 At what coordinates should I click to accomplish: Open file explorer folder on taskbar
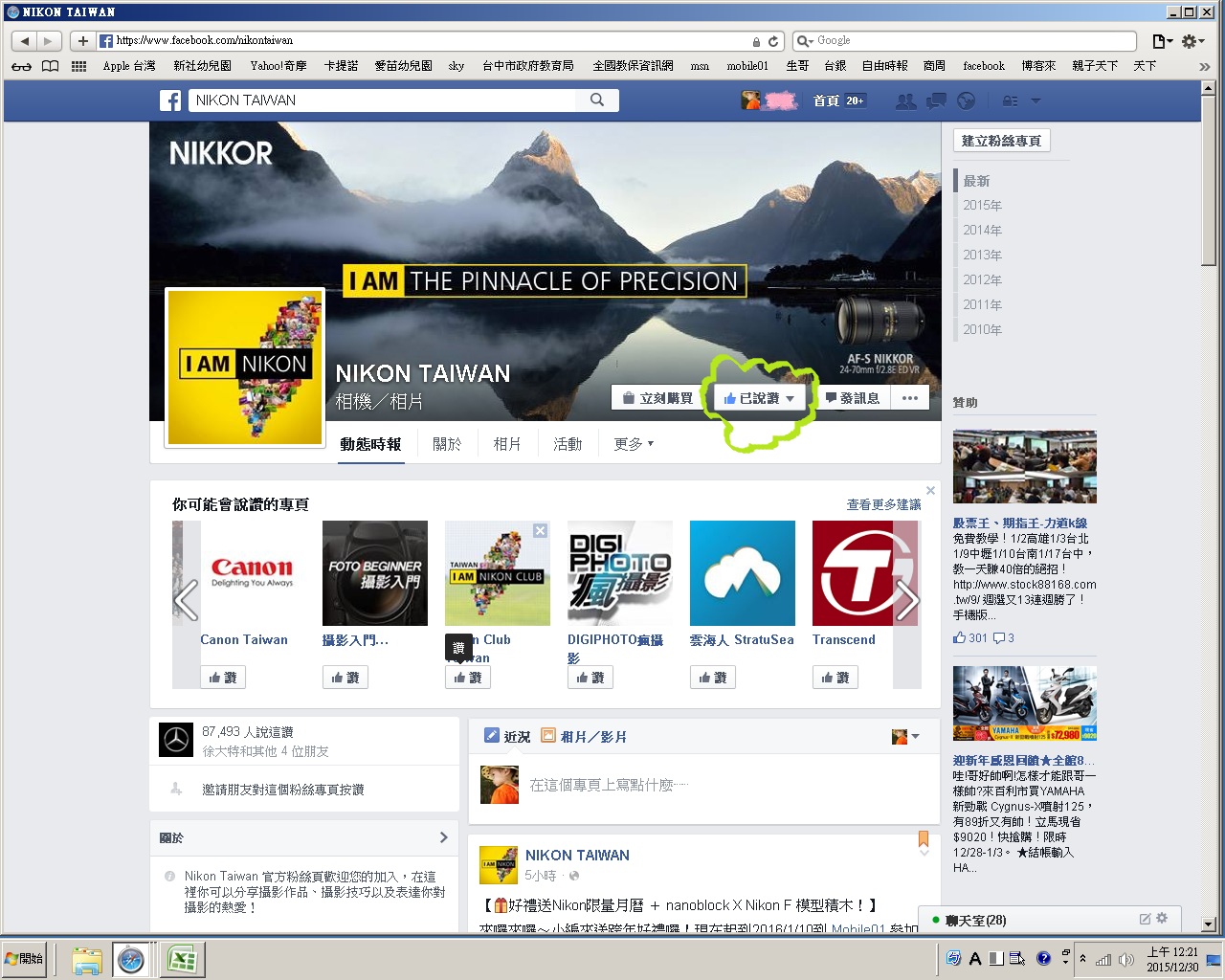(x=87, y=960)
